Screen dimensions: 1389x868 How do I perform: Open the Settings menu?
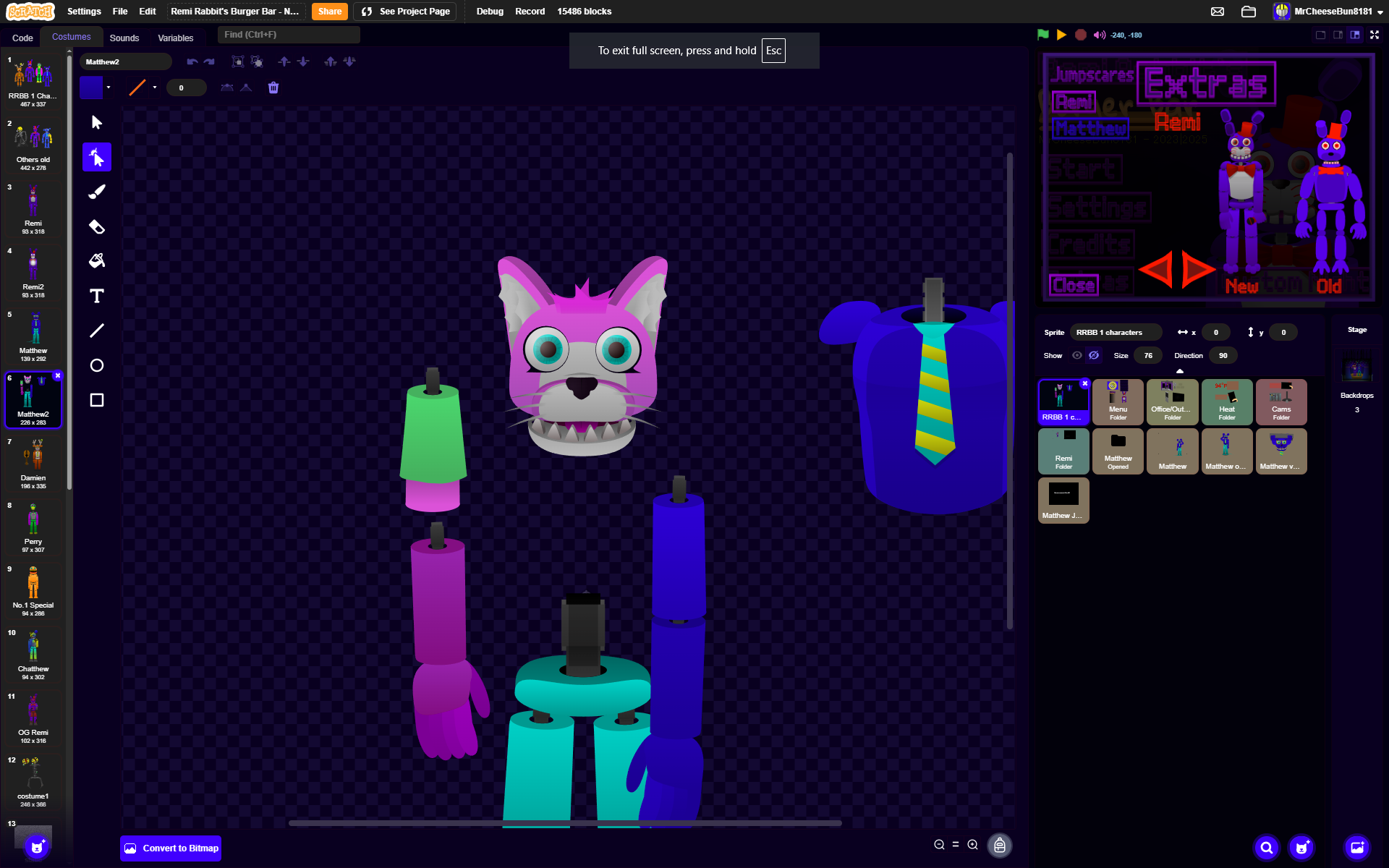[x=84, y=12]
